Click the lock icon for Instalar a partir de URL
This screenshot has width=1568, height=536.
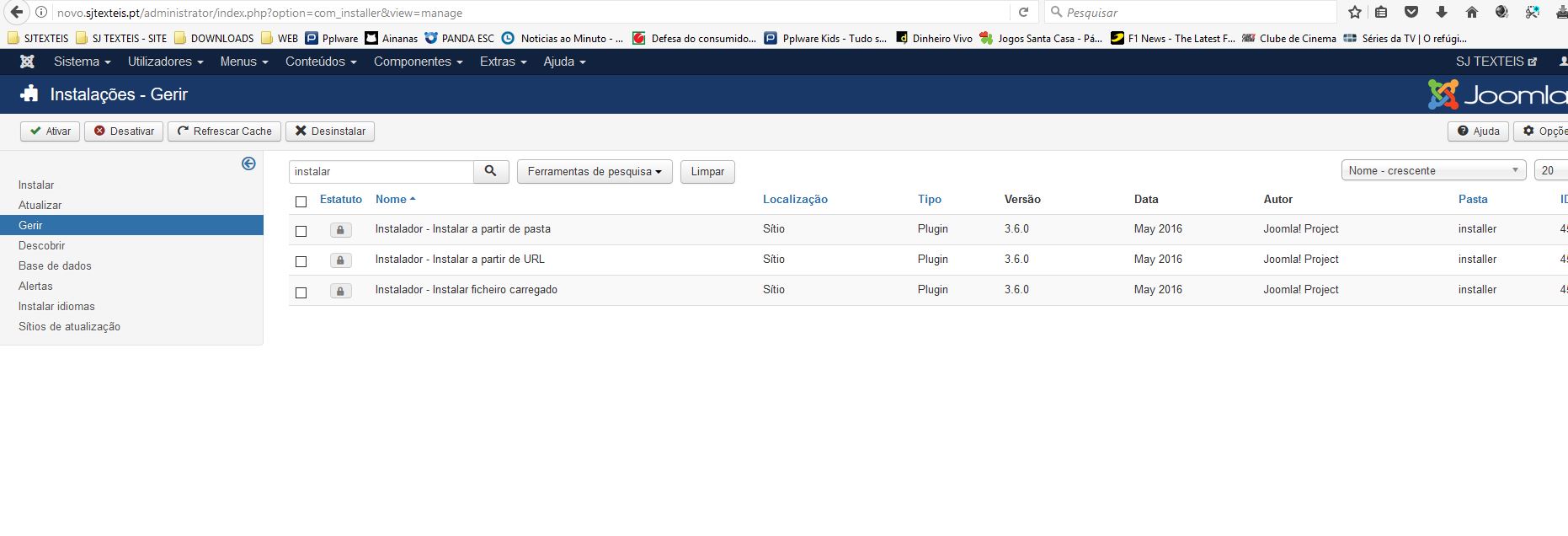pyautogui.click(x=340, y=260)
